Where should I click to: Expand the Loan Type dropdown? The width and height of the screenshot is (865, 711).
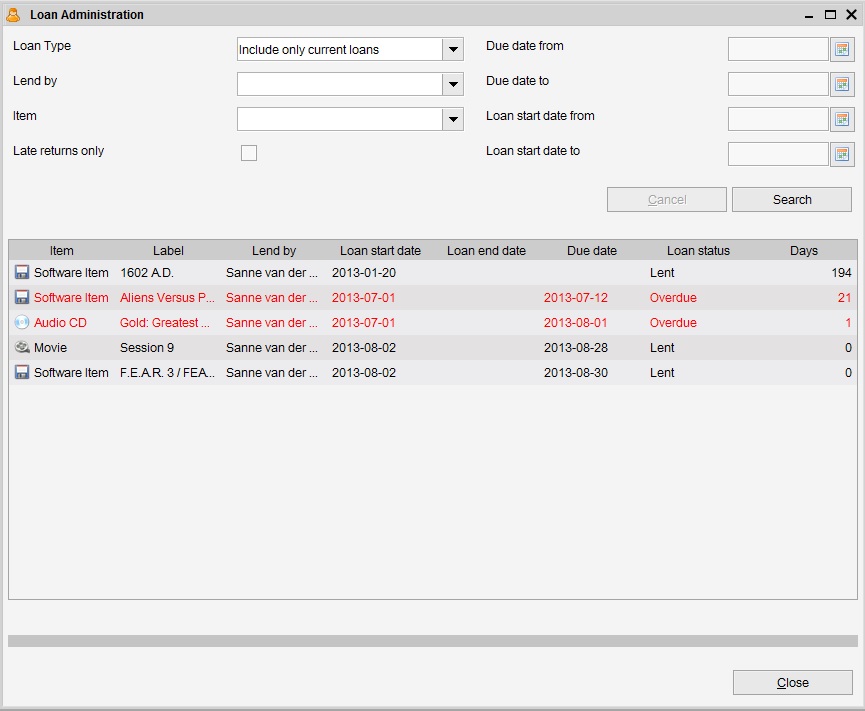point(453,50)
